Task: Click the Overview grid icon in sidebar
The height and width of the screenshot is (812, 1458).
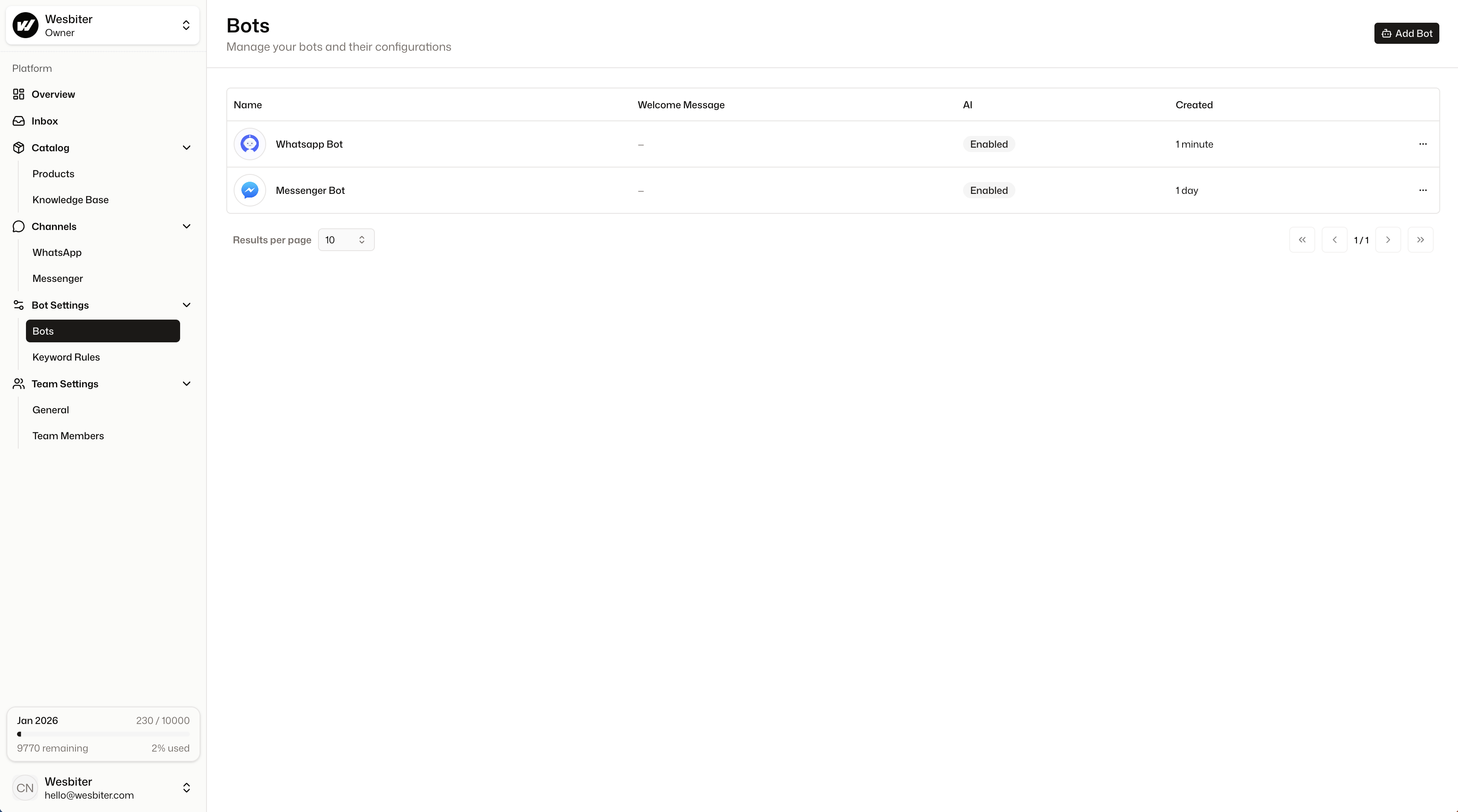Action: click(19, 94)
